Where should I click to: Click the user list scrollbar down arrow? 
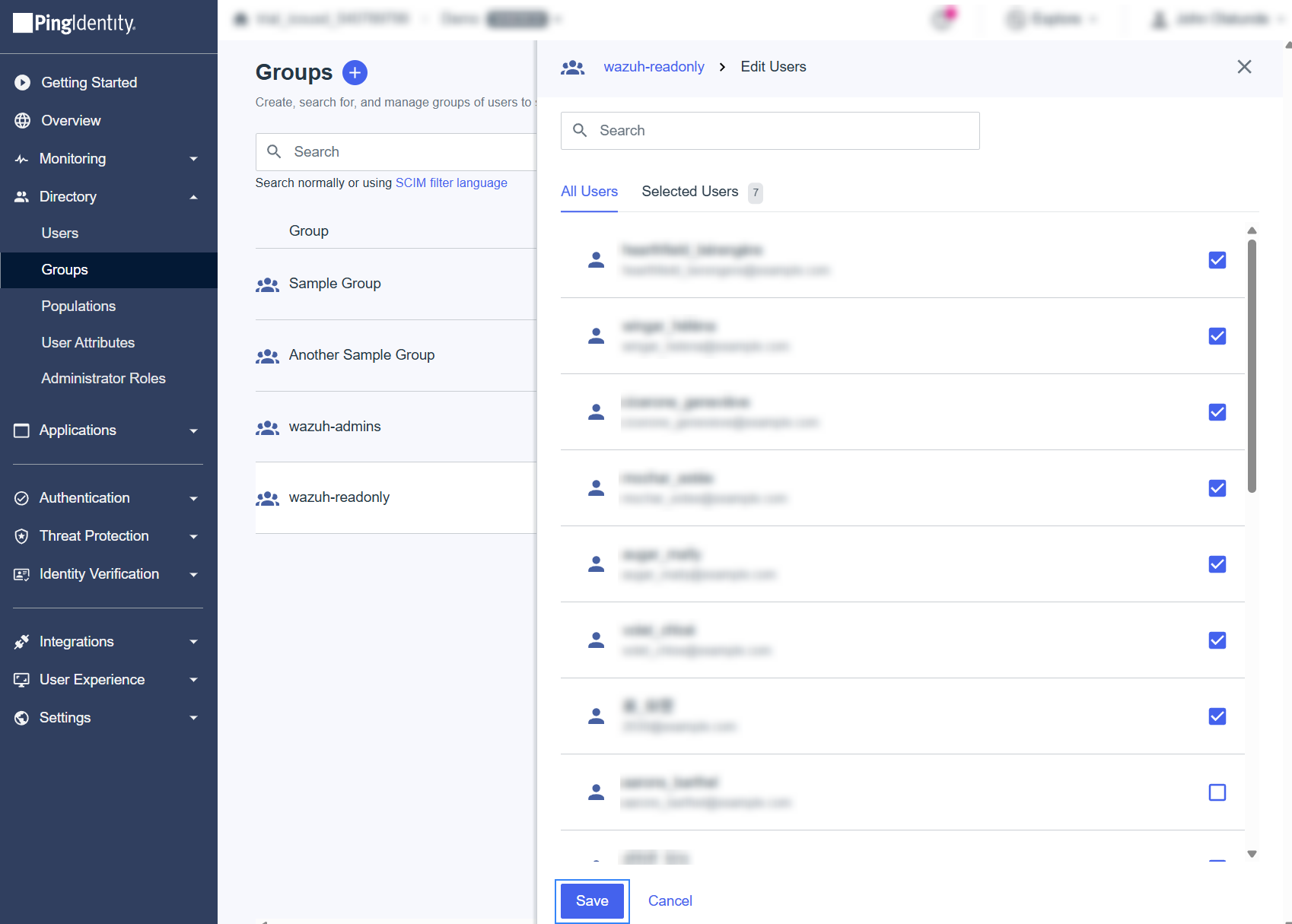[1252, 853]
